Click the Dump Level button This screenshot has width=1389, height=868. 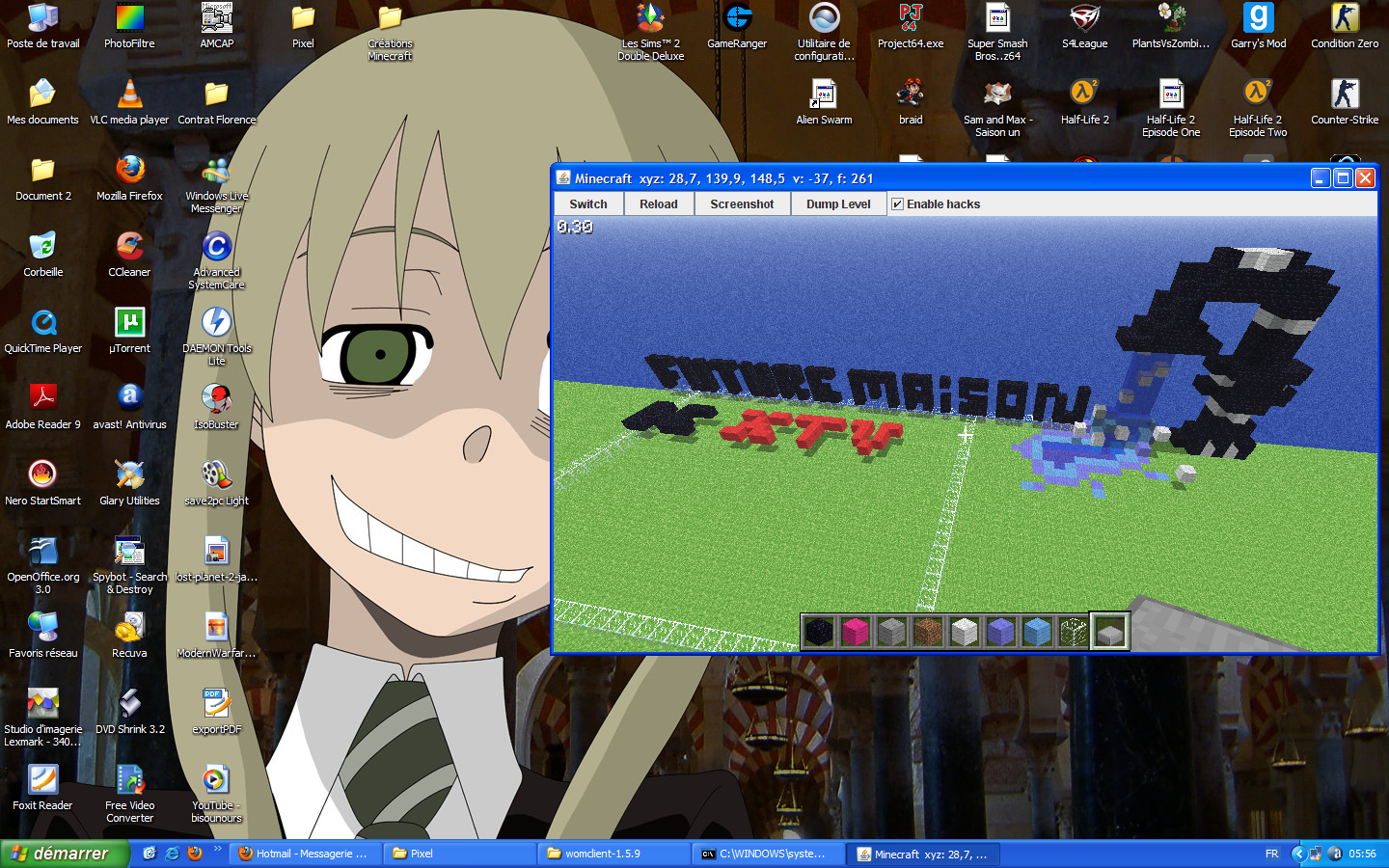(x=838, y=203)
